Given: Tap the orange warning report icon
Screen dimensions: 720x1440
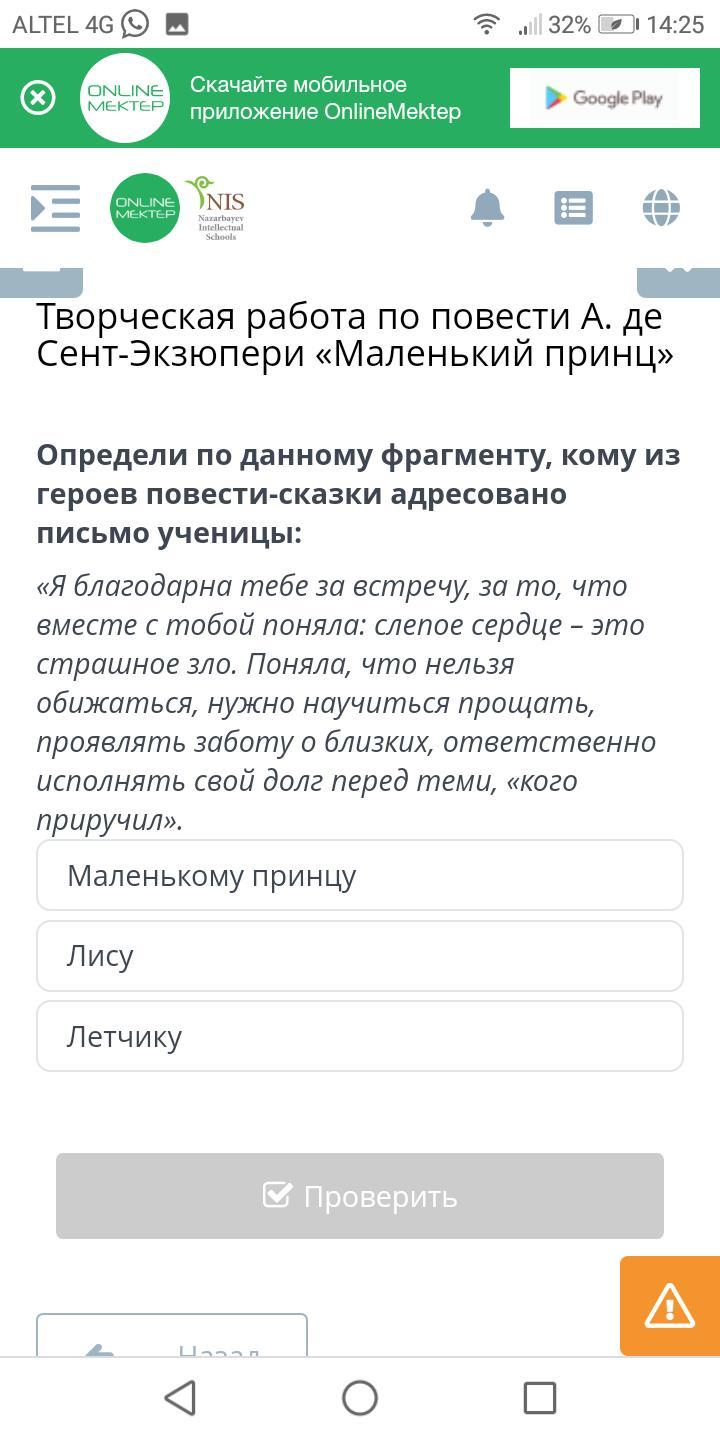Looking at the screenshot, I should coord(670,1306).
